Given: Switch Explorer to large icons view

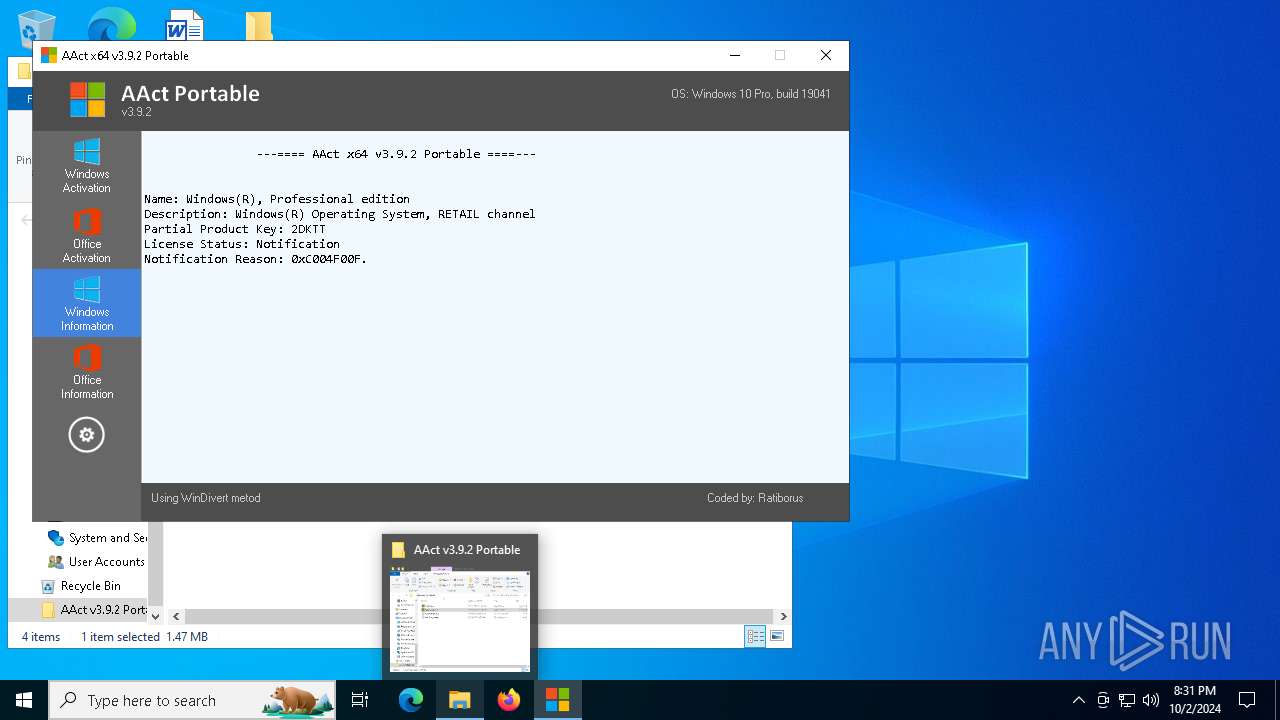Looking at the screenshot, I should [777, 636].
